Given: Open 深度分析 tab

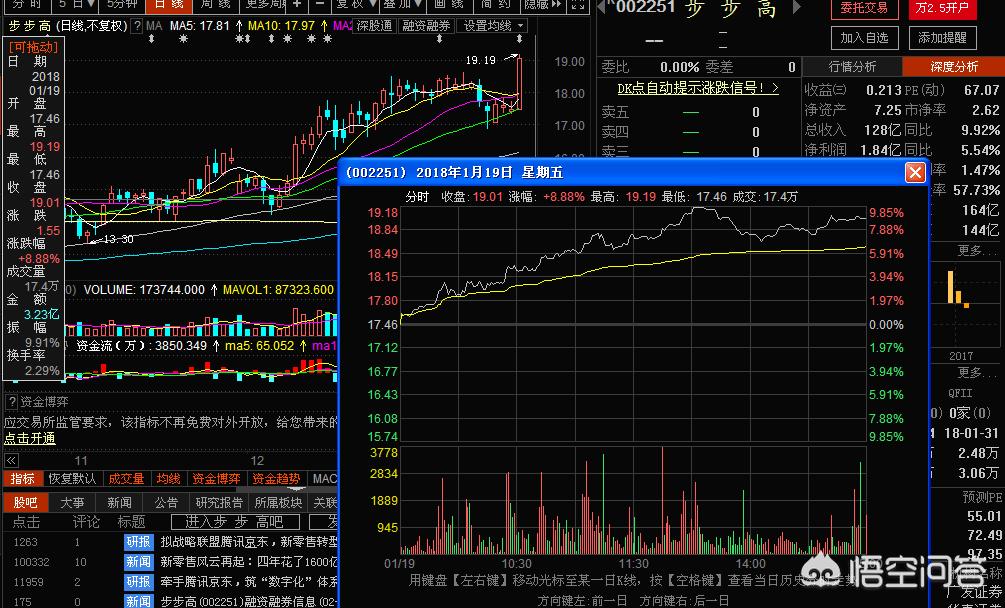Looking at the screenshot, I should [x=954, y=67].
